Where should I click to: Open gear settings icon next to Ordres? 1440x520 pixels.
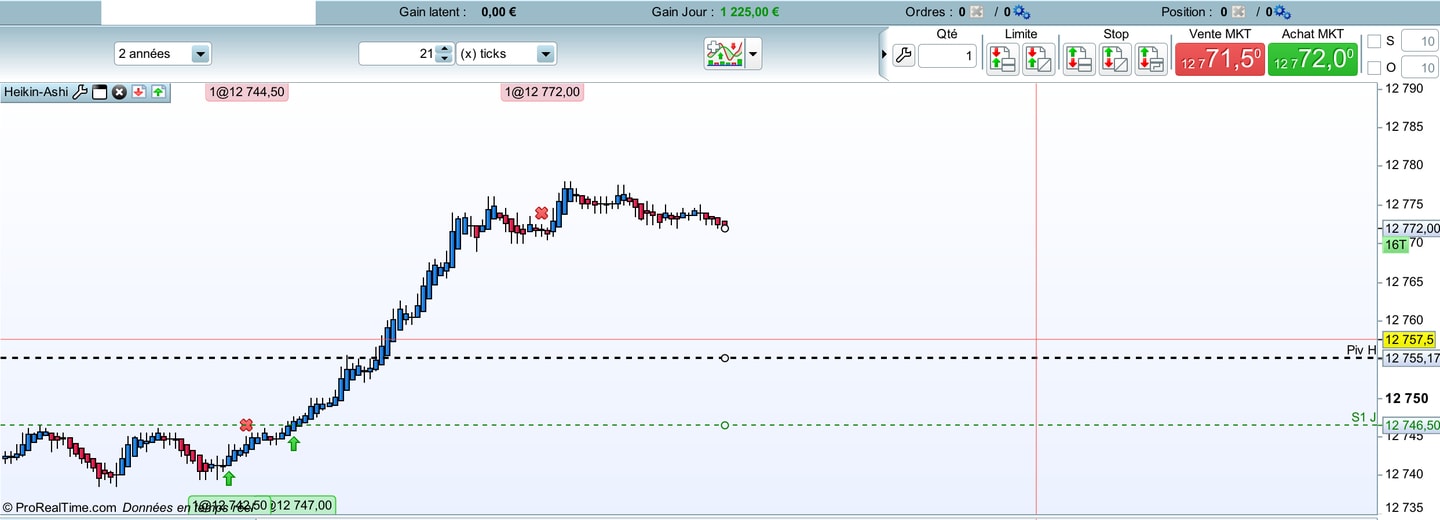[x=1020, y=12]
